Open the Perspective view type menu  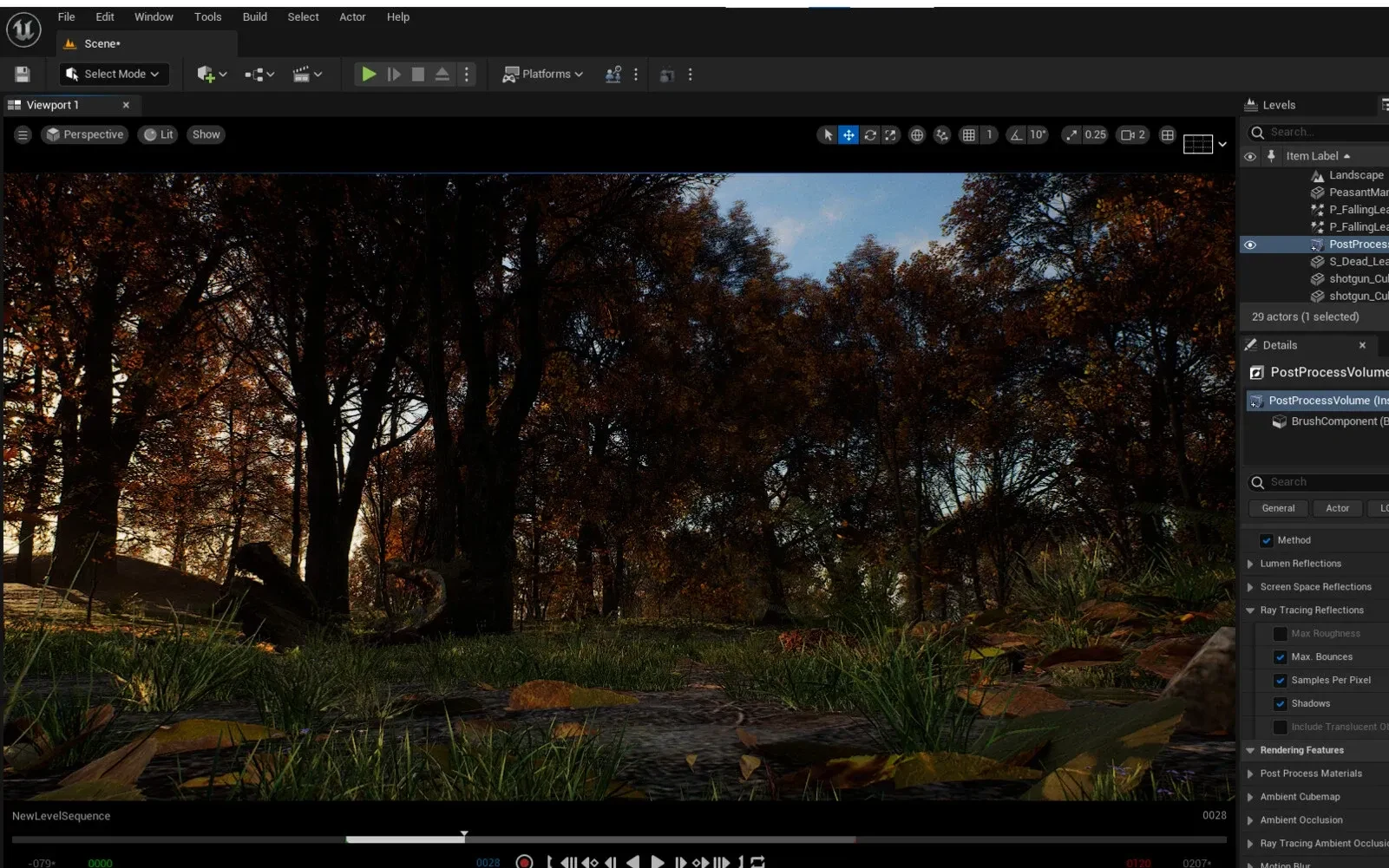click(x=84, y=134)
